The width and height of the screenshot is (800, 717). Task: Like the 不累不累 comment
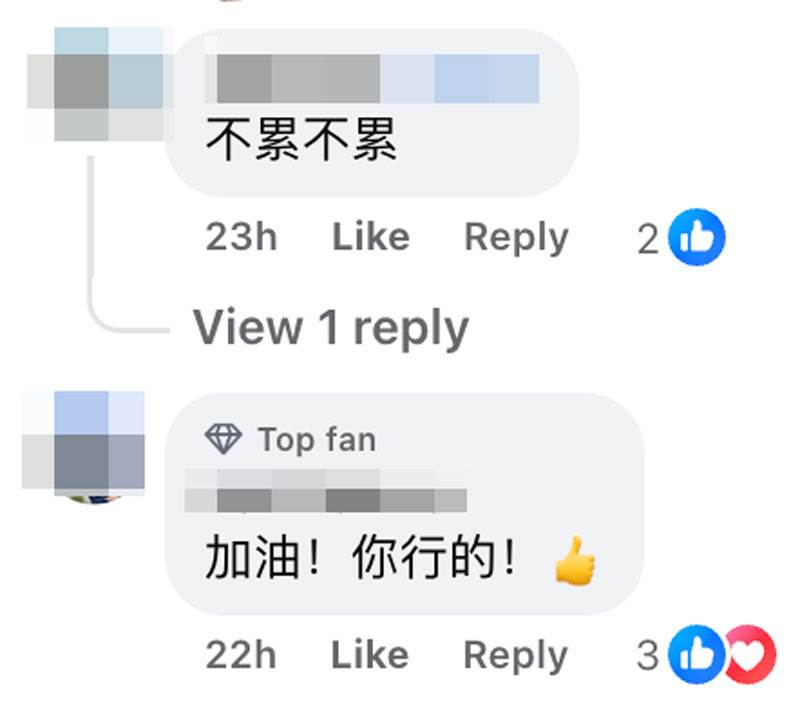[x=371, y=237]
